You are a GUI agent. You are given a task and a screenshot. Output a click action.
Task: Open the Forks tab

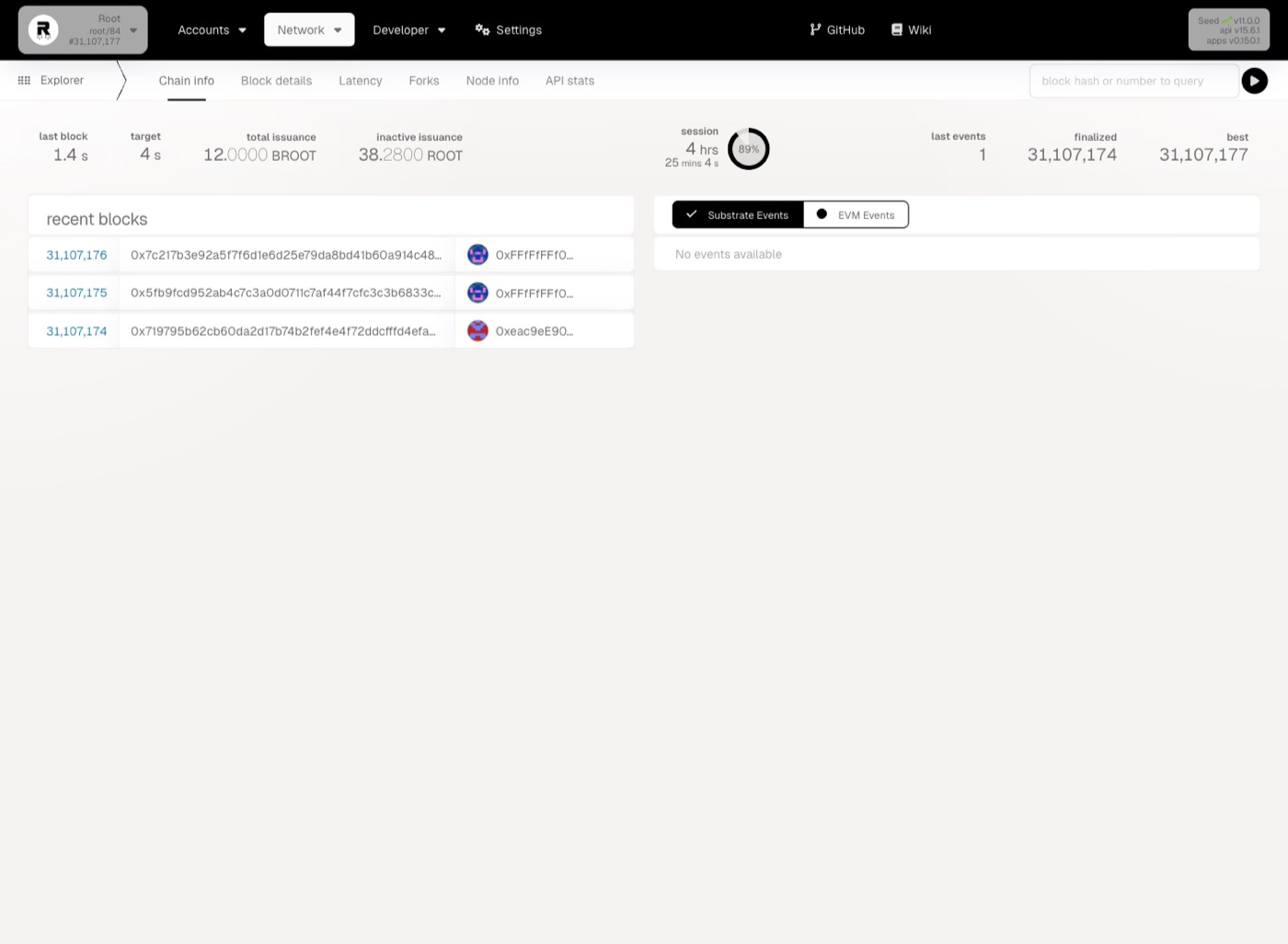(x=424, y=81)
